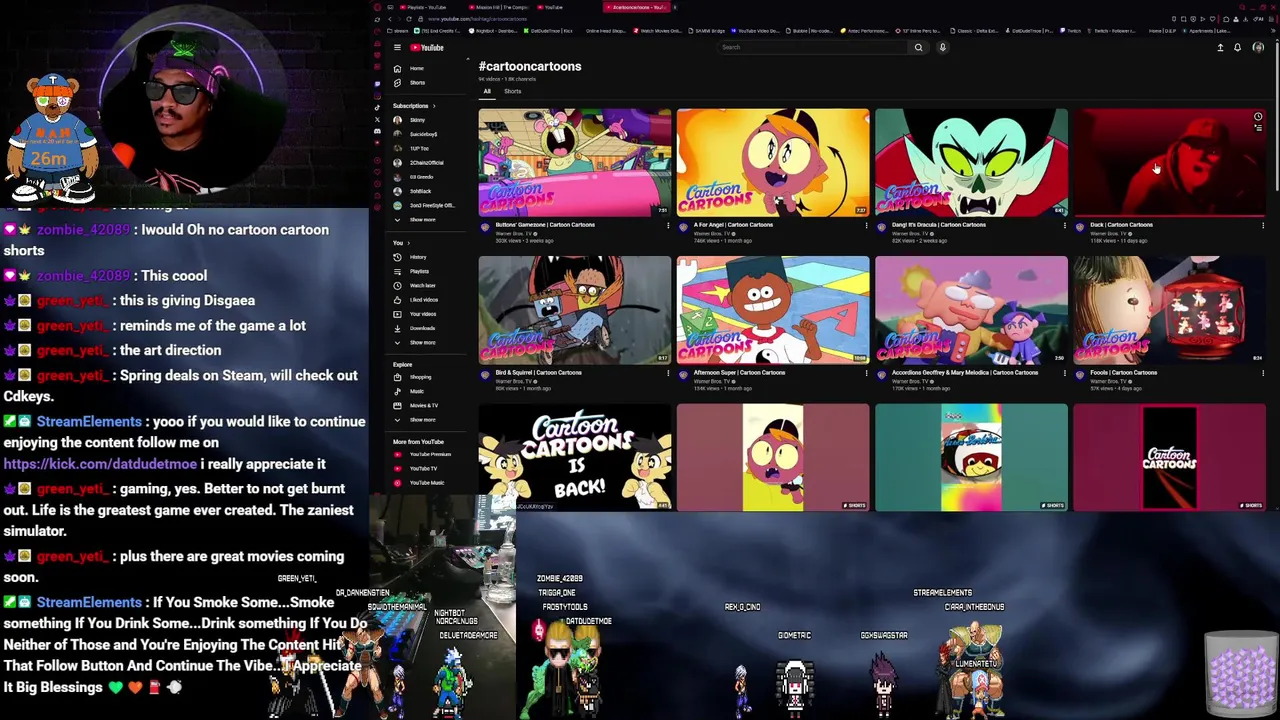
Task: Open YouTube Music link
Action: click(420, 483)
